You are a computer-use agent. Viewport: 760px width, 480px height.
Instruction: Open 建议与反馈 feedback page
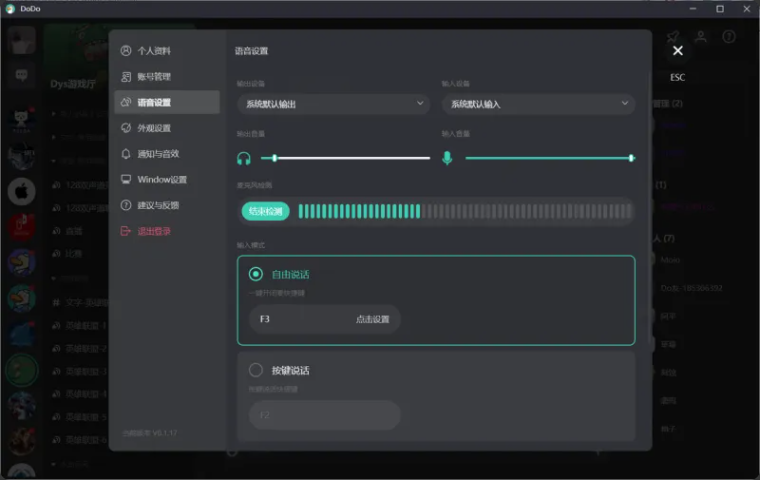tap(167, 205)
